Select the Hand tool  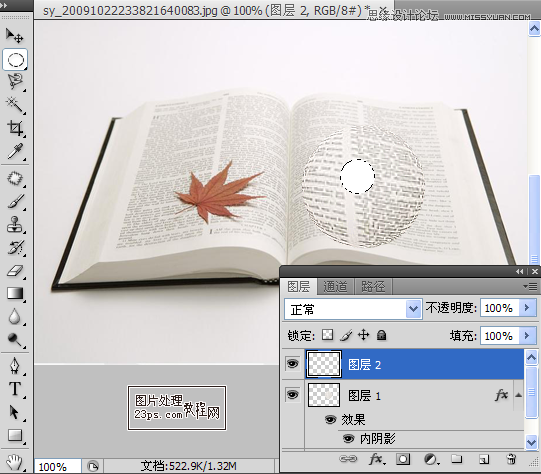[15, 462]
